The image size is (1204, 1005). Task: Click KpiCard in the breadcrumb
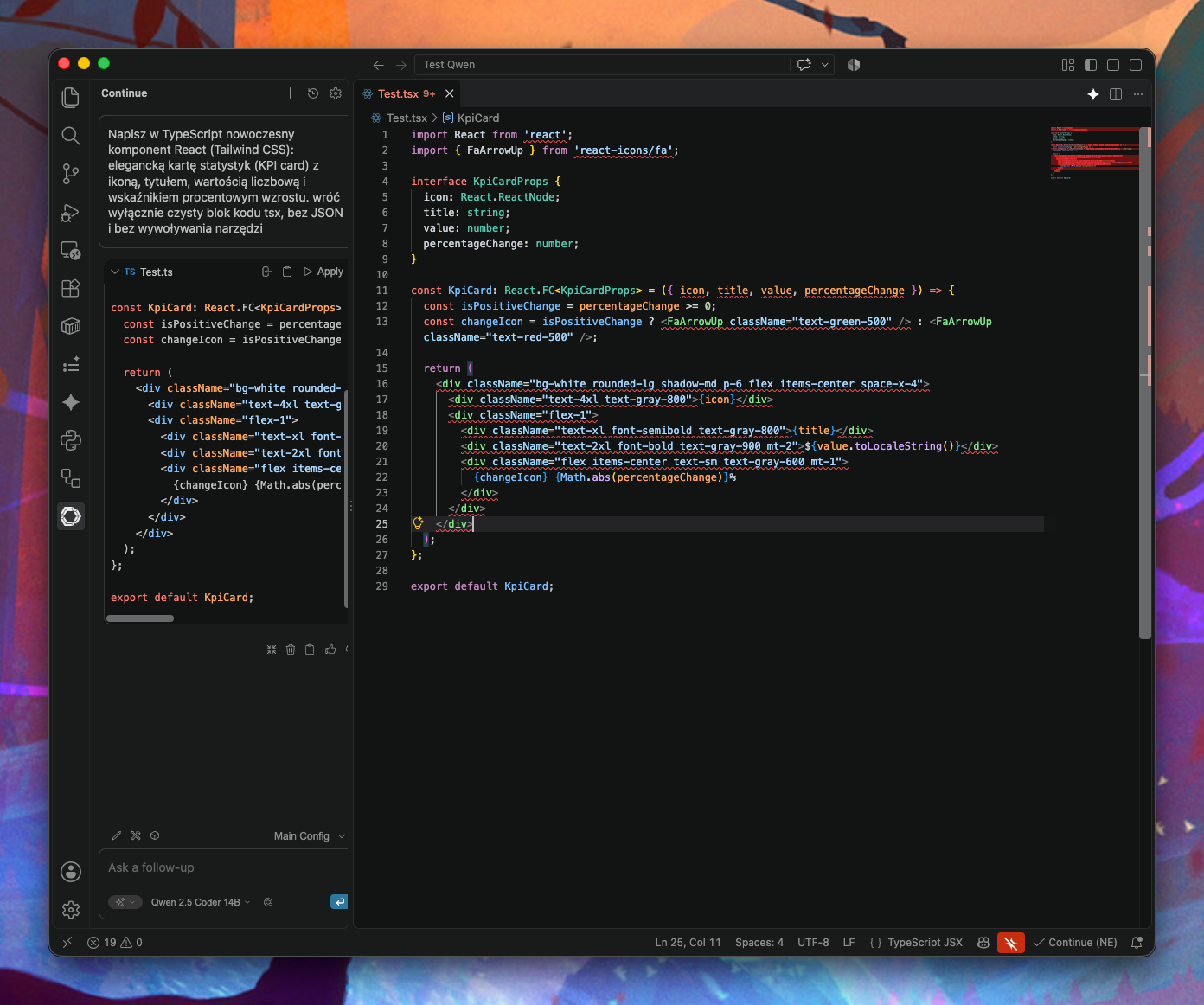coord(477,118)
